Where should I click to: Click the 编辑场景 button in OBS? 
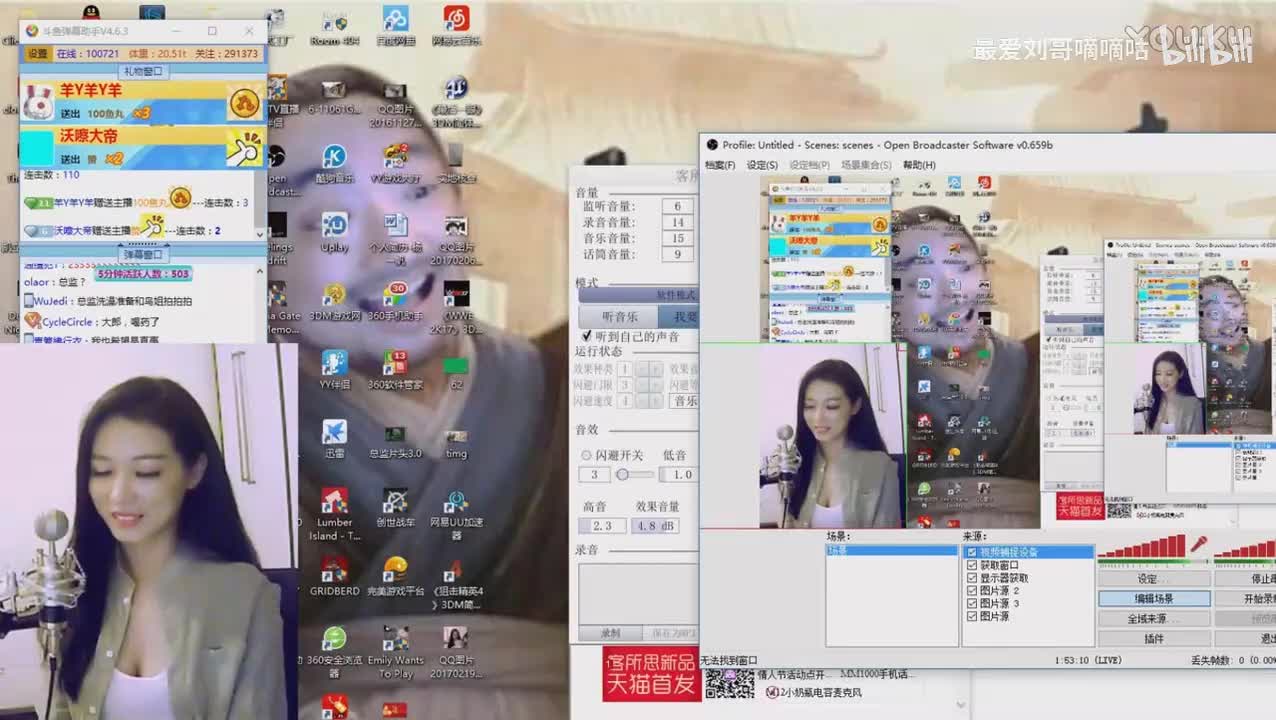tap(1154, 598)
